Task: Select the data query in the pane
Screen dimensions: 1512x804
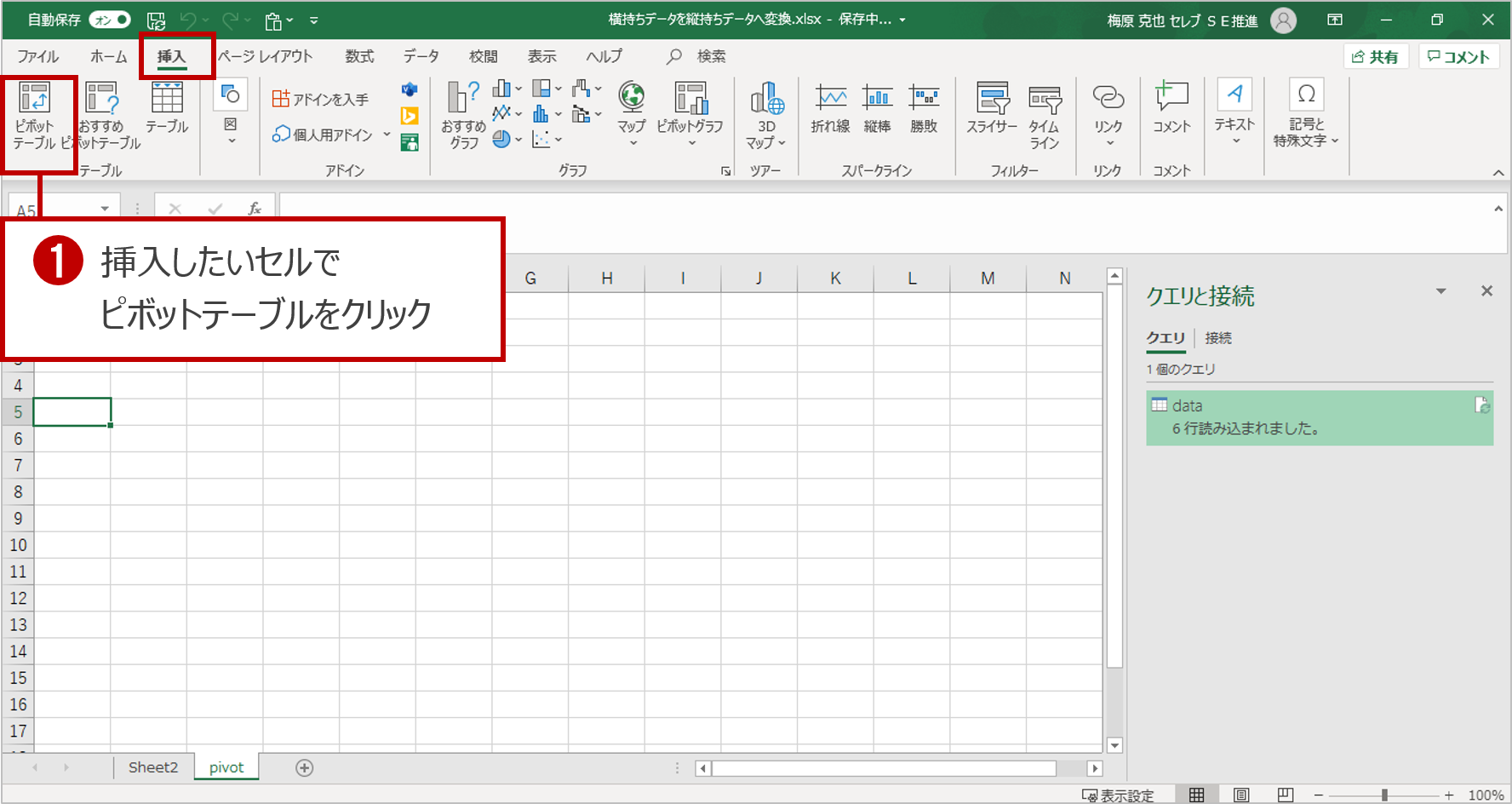Action: [1320, 417]
